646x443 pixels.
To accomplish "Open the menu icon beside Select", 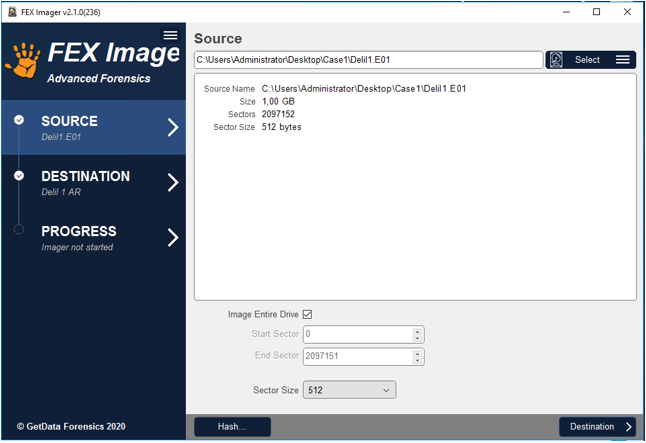I will click(x=623, y=60).
